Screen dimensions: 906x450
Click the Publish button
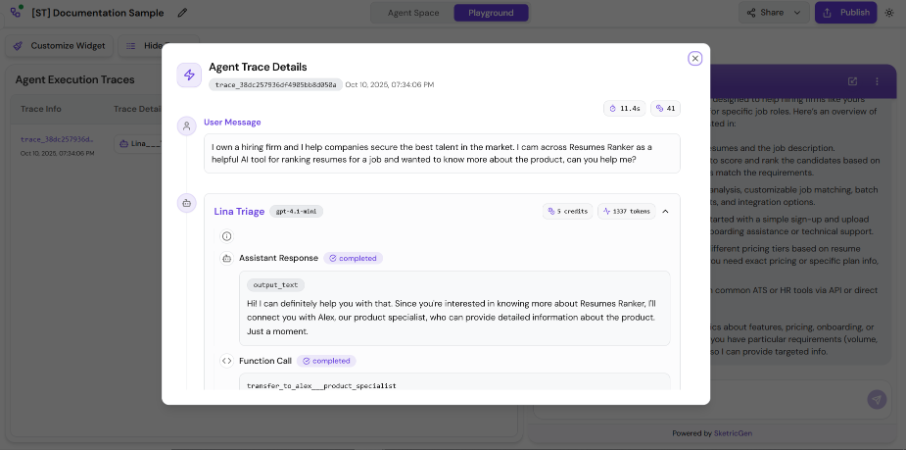click(x=846, y=13)
